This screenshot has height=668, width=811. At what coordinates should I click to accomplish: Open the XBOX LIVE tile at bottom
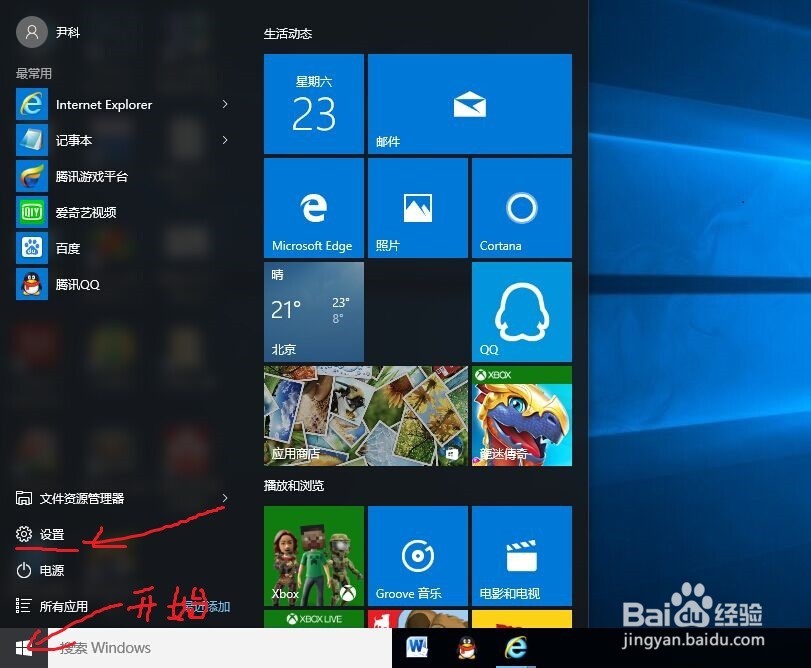(313, 619)
